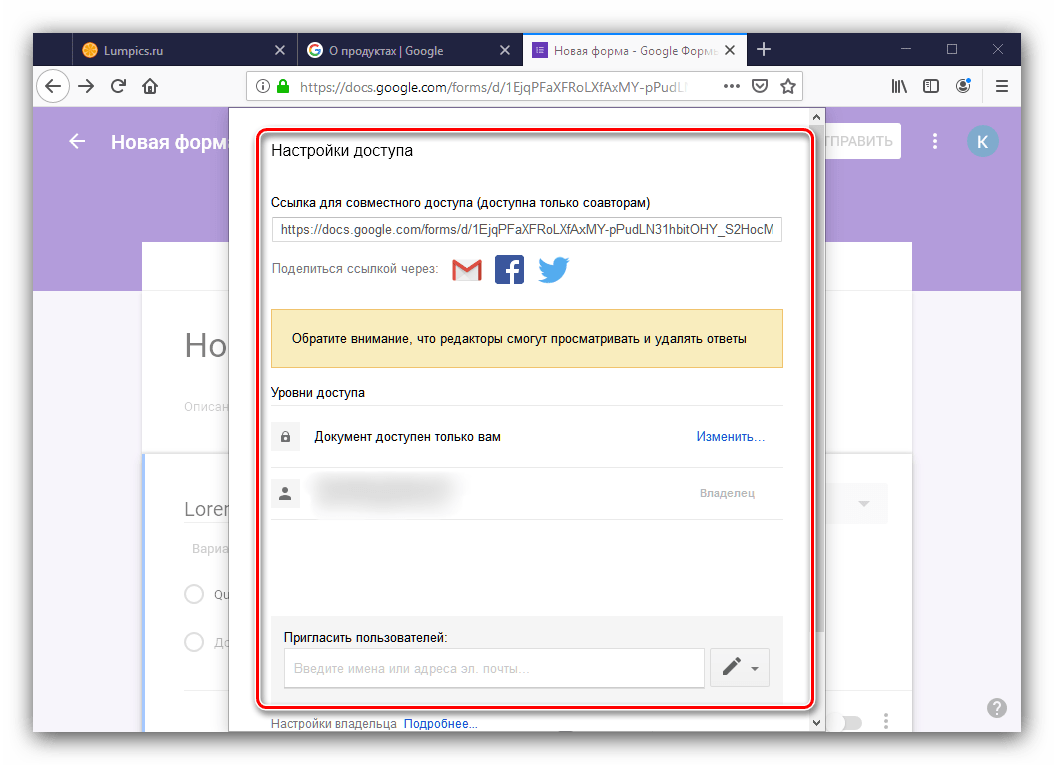
Task: Share link via Twitter icon
Action: click(553, 270)
